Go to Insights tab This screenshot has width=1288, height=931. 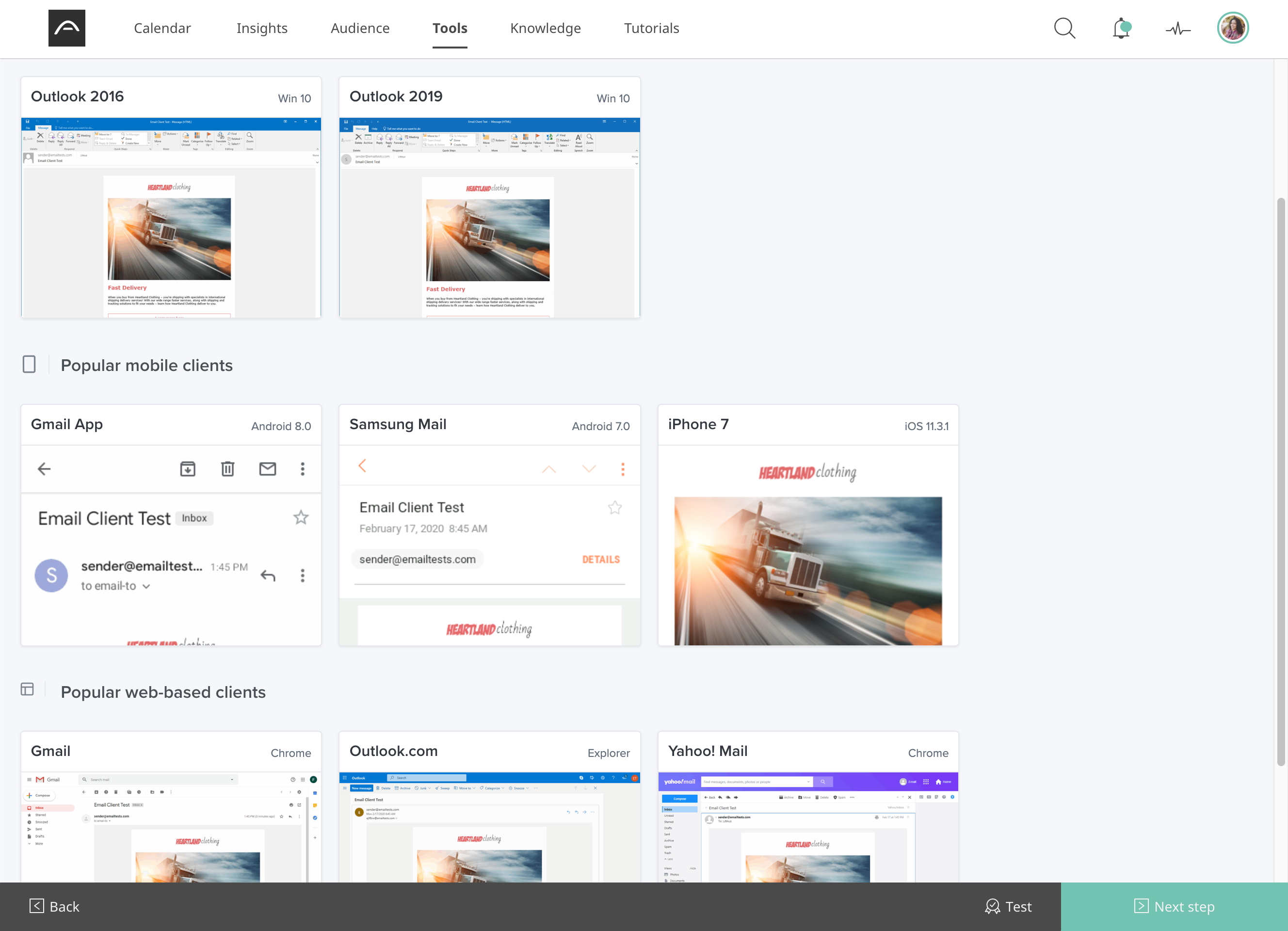(x=262, y=28)
